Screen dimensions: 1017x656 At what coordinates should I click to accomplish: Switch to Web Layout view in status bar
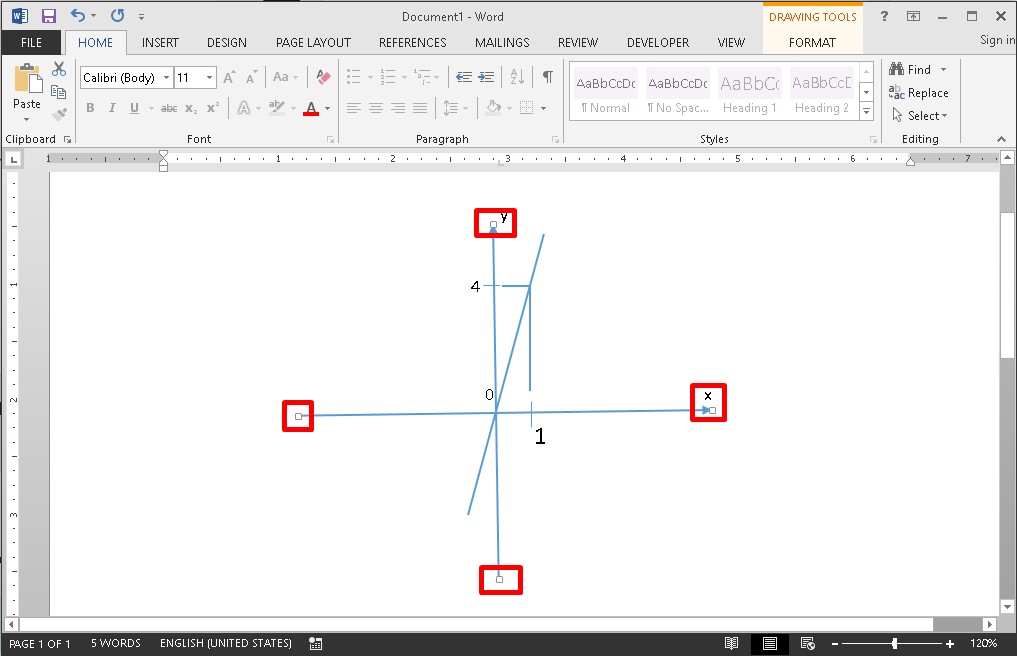pos(807,643)
